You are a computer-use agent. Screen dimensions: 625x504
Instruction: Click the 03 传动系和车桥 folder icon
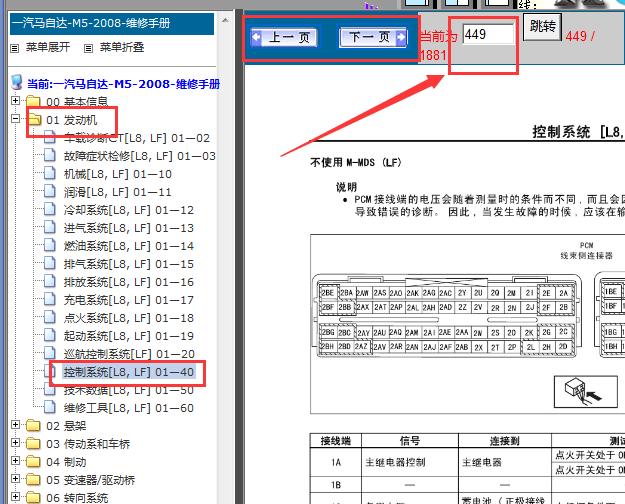pos(33,443)
